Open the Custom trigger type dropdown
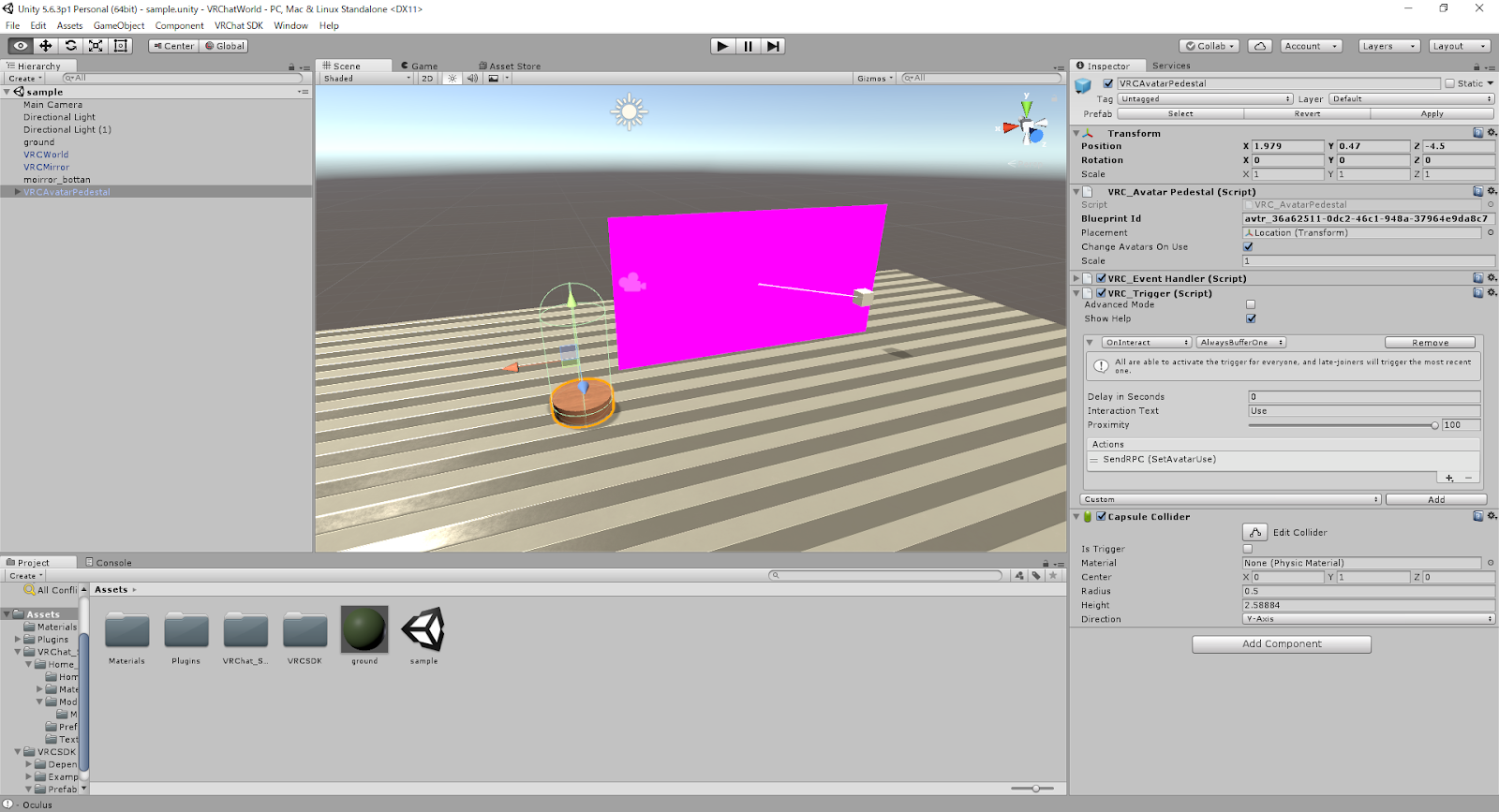Screen dimensions: 1499x812 [x=1231, y=499]
